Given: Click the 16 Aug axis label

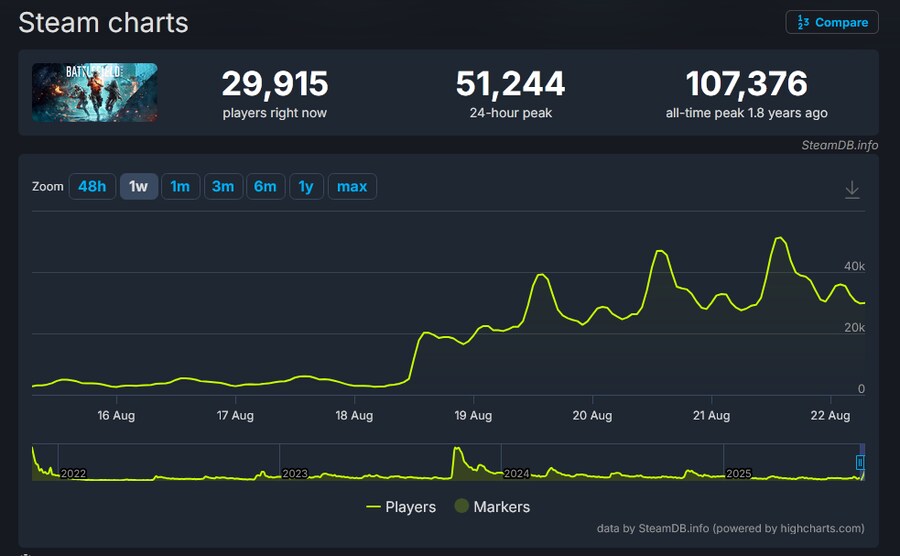Looking at the screenshot, I should pos(116,415).
